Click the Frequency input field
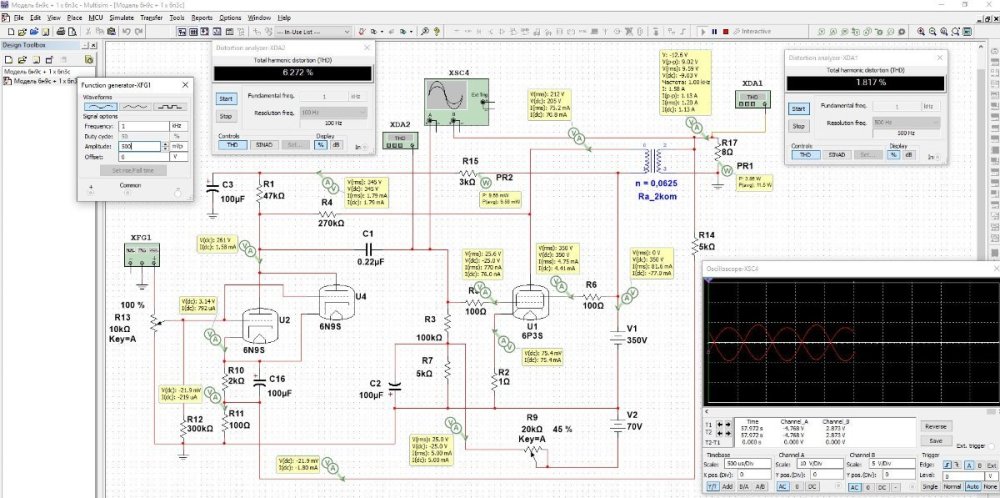The width and height of the screenshot is (1000, 498). (x=145, y=126)
